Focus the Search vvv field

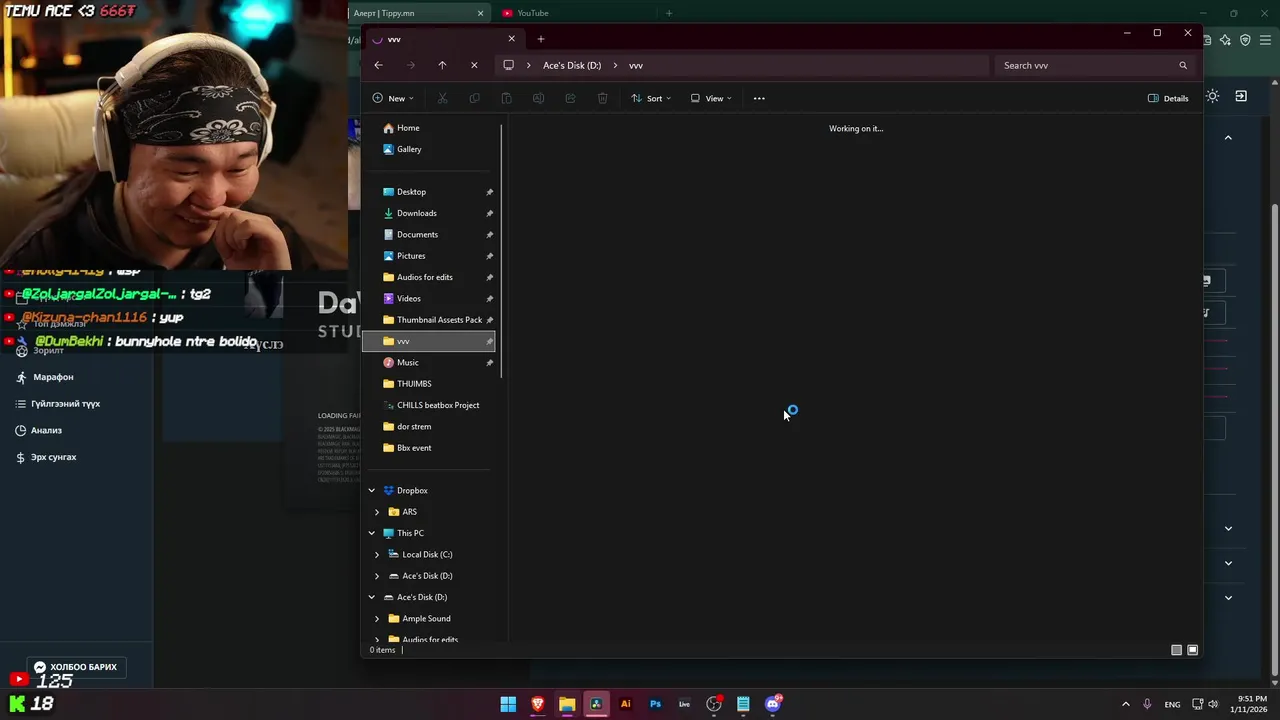pos(1095,65)
